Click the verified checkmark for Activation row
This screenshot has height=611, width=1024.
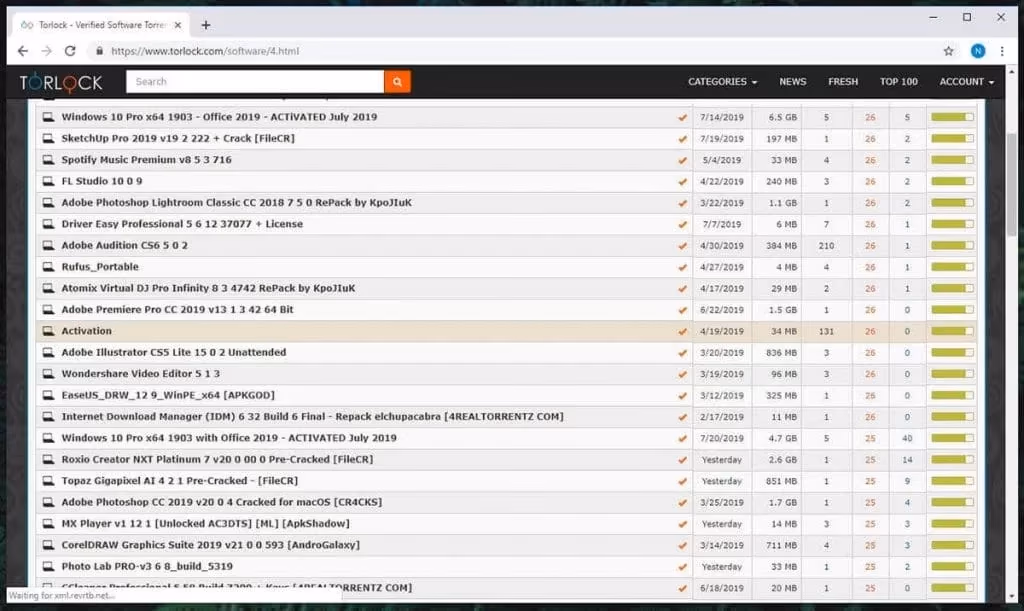tap(682, 331)
